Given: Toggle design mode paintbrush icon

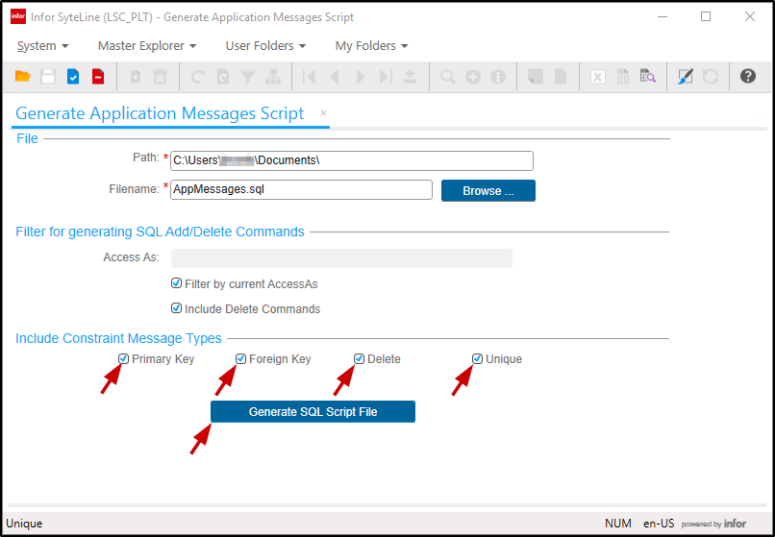Looking at the screenshot, I should pyautogui.click(x=686, y=77).
